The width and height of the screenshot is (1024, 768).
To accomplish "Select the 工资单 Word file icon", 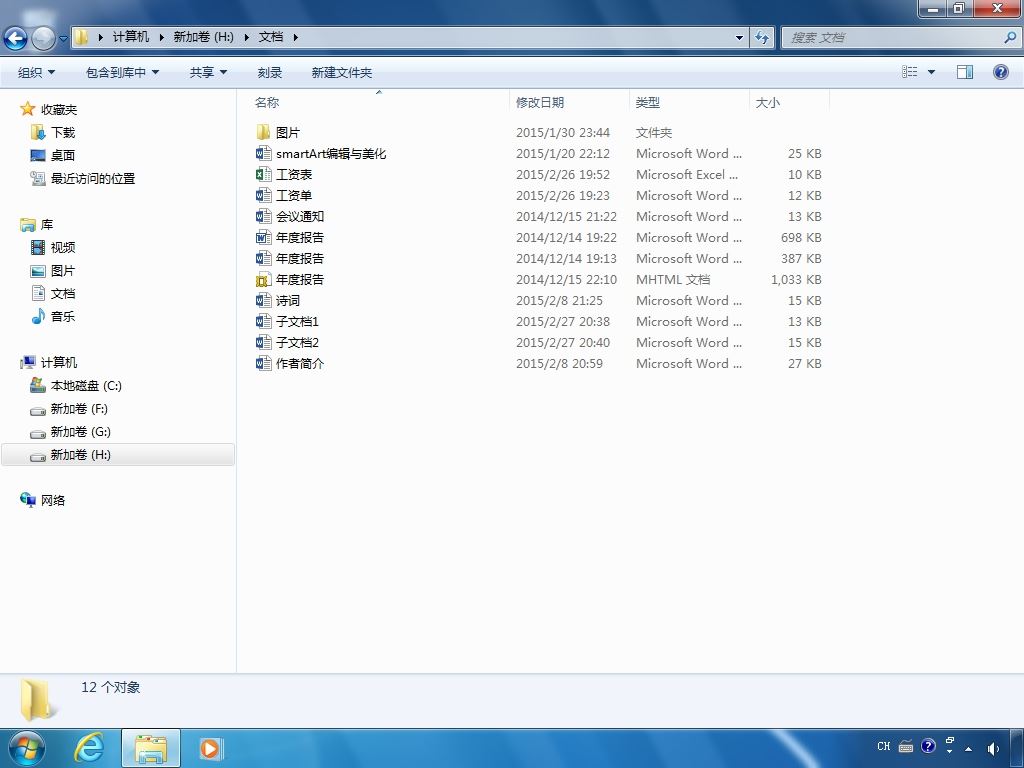I will click(263, 195).
